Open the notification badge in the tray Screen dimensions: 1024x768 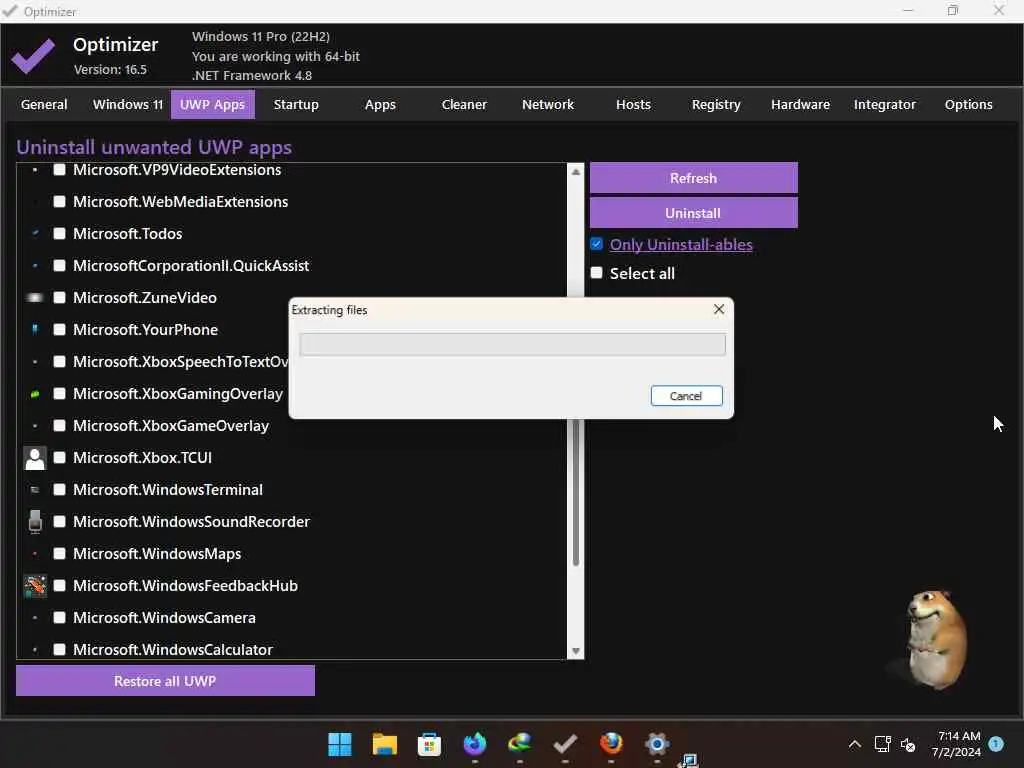[x=996, y=744]
